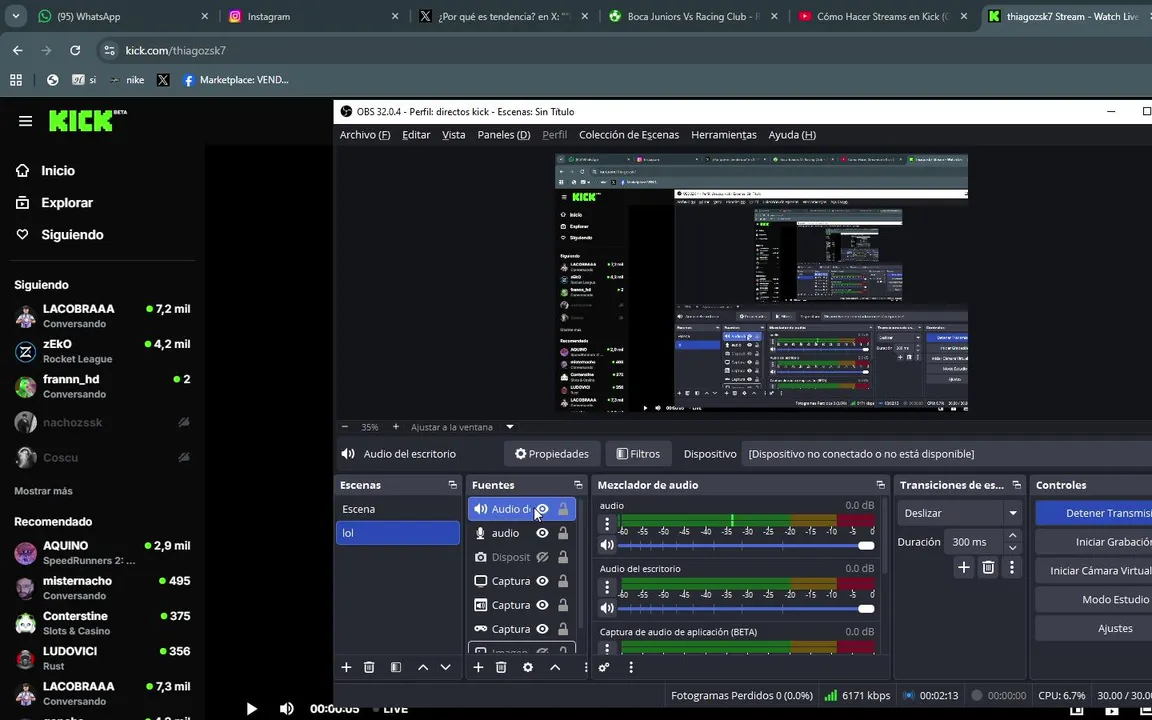The image size is (1152, 720).
Task: Add a transition with the plus icon
Action: (x=964, y=567)
